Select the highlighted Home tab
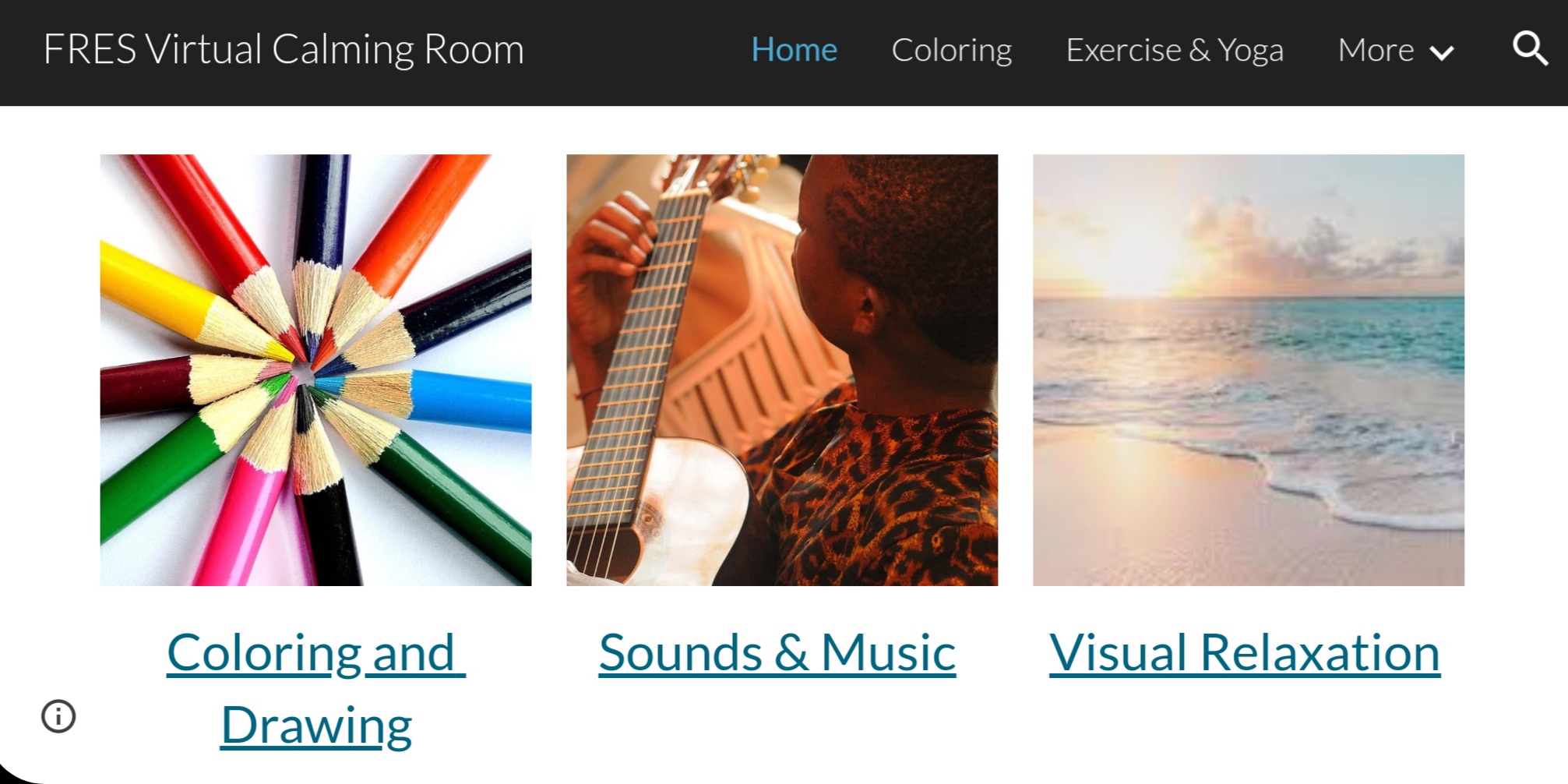The image size is (1568, 784). (x=794, y=49)
